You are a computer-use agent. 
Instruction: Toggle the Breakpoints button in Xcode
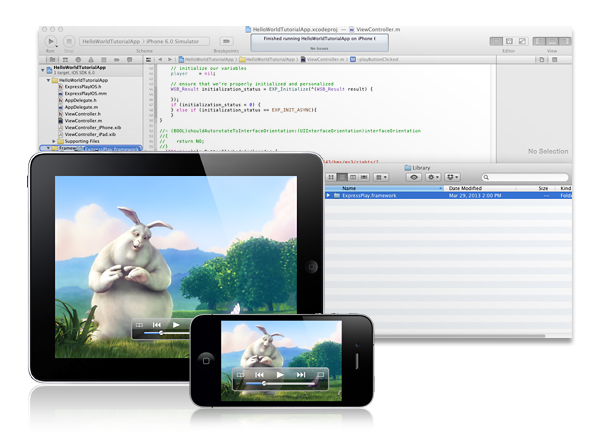coord(226,41)
